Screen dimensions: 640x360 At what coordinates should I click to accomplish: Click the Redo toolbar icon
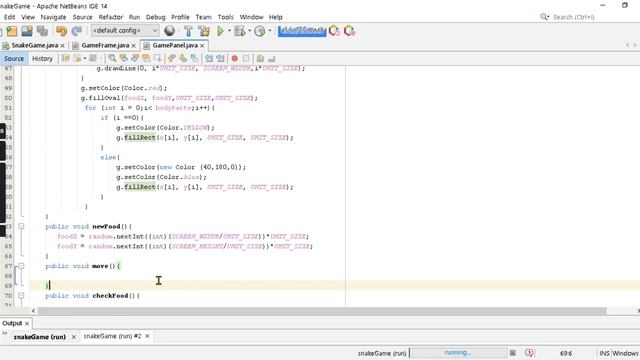[77, 31]
